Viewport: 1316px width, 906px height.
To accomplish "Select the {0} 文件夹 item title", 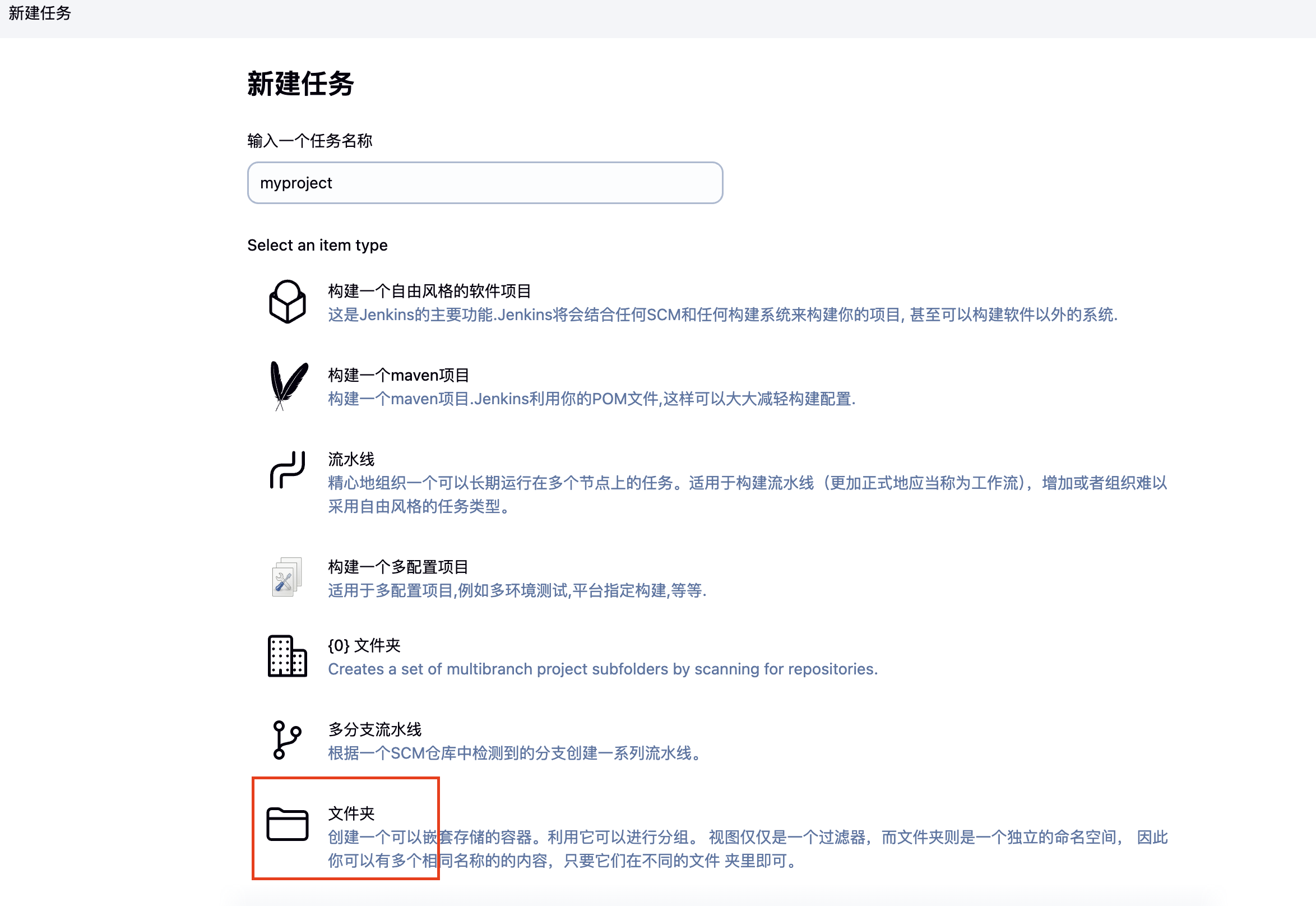I will click(x=364, y=645).
